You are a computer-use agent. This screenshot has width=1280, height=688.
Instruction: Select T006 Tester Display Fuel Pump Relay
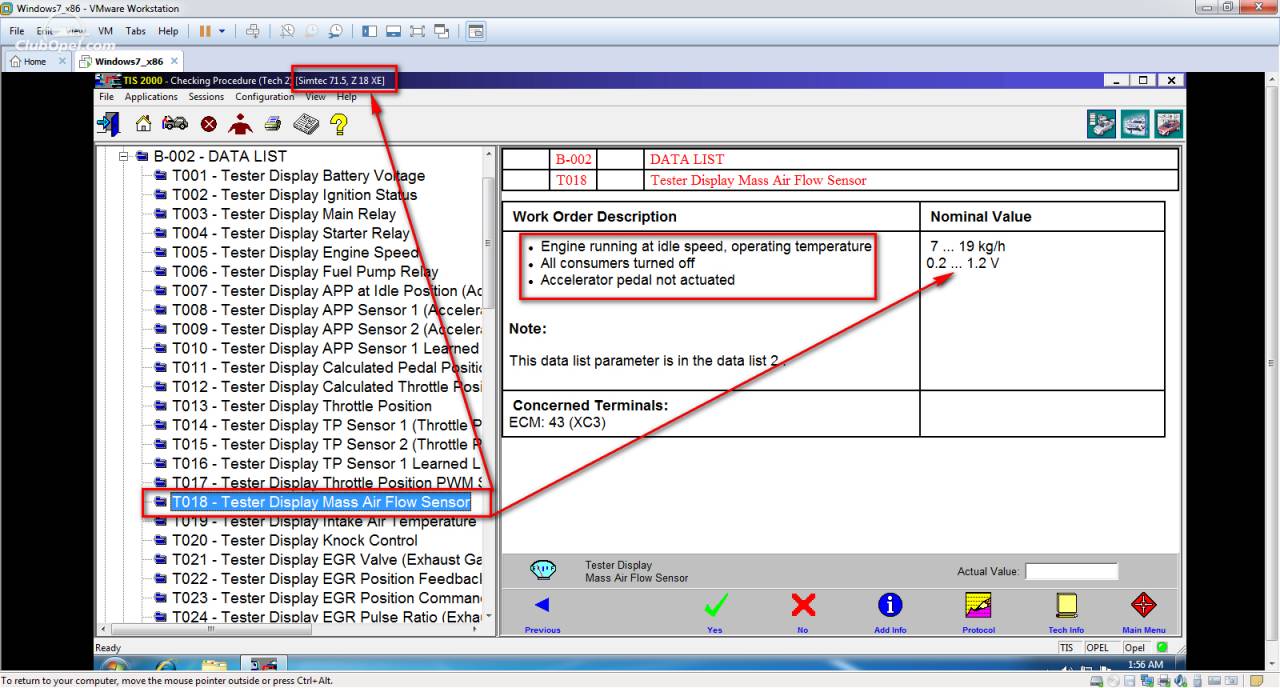pyautogui.click(x=305, y=271)
